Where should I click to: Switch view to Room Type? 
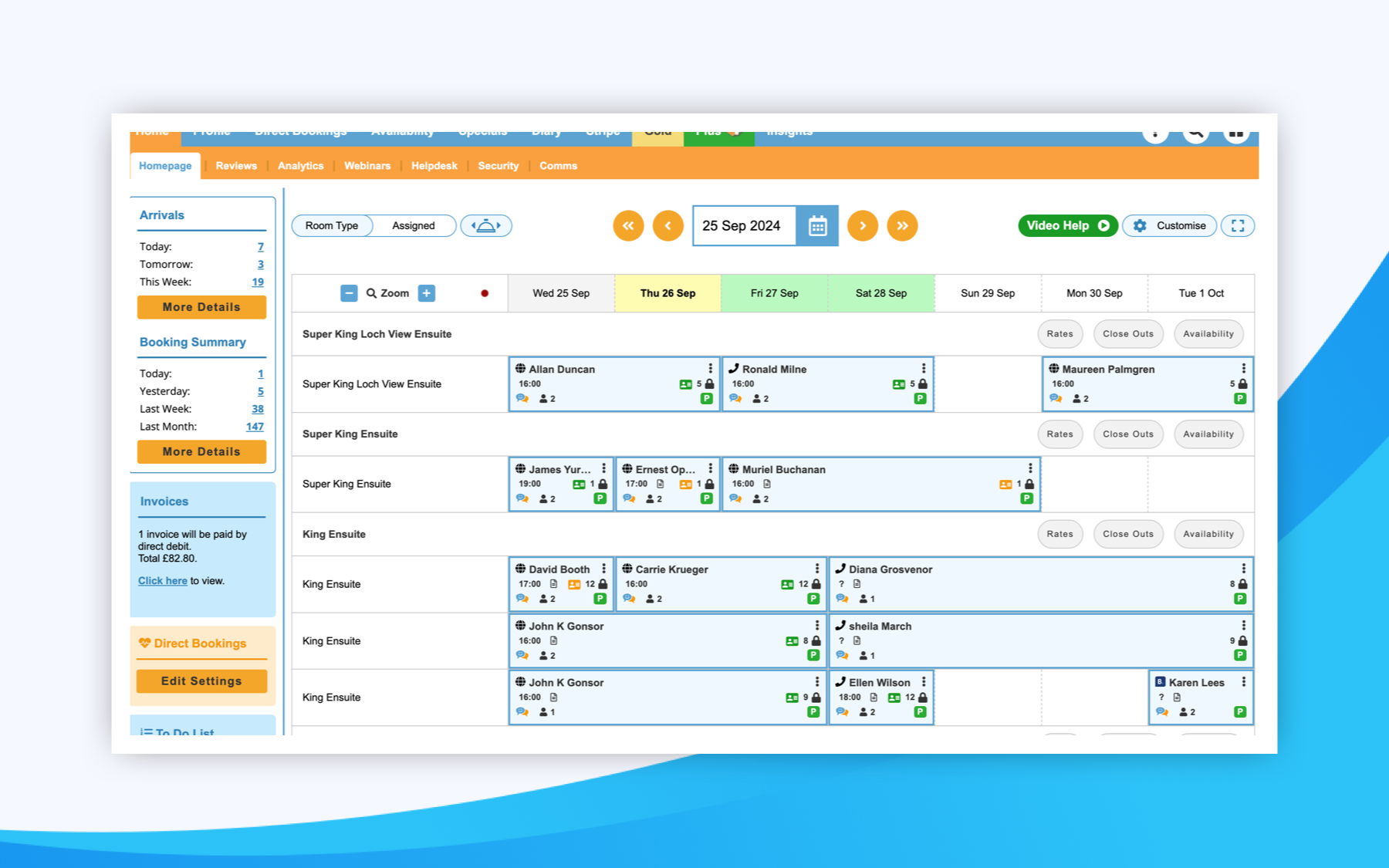(x=332, y=225)
